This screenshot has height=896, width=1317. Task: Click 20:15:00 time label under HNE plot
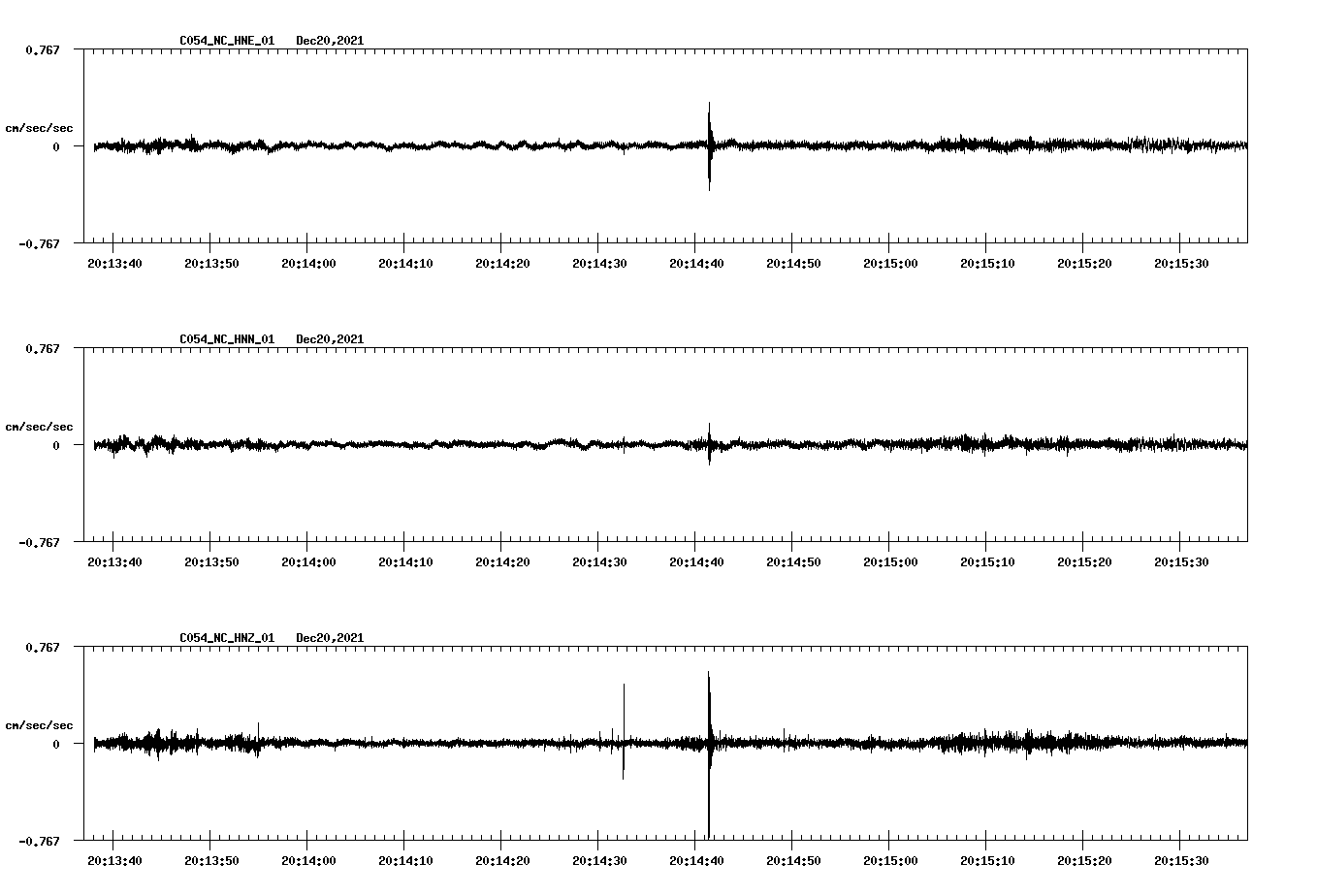[890, 263]
